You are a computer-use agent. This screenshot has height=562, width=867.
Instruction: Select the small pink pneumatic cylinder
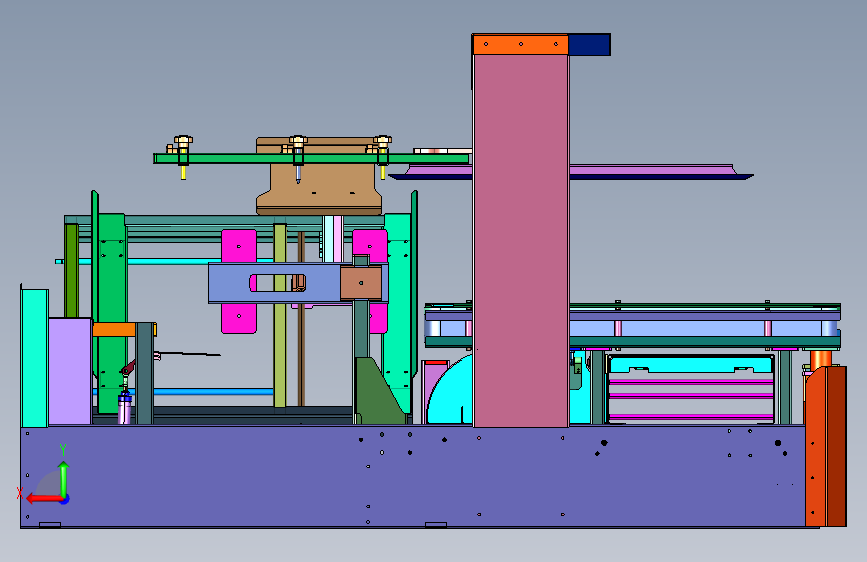tap(125, 408)
